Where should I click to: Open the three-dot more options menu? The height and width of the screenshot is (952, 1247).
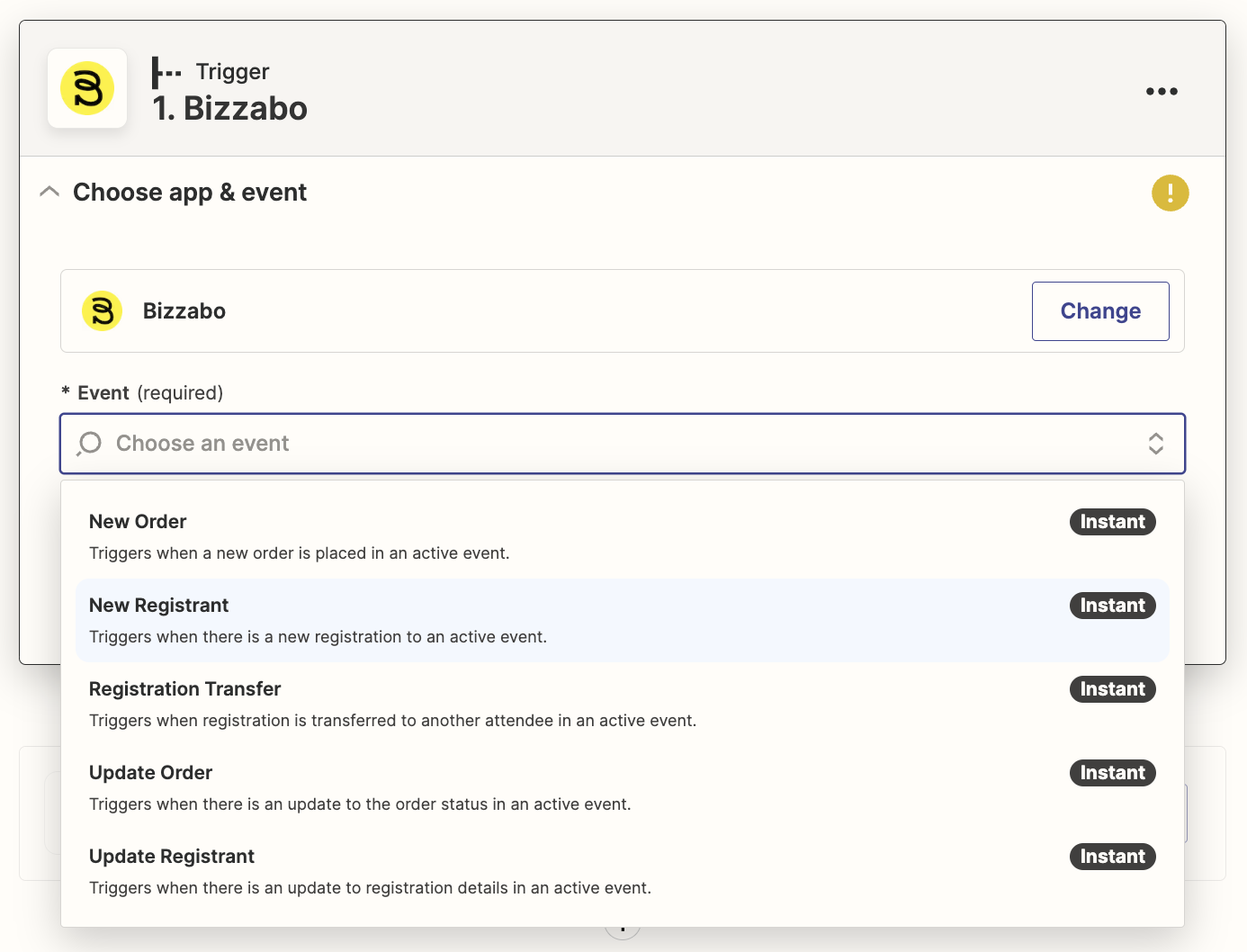click(x=1162, y=91)
